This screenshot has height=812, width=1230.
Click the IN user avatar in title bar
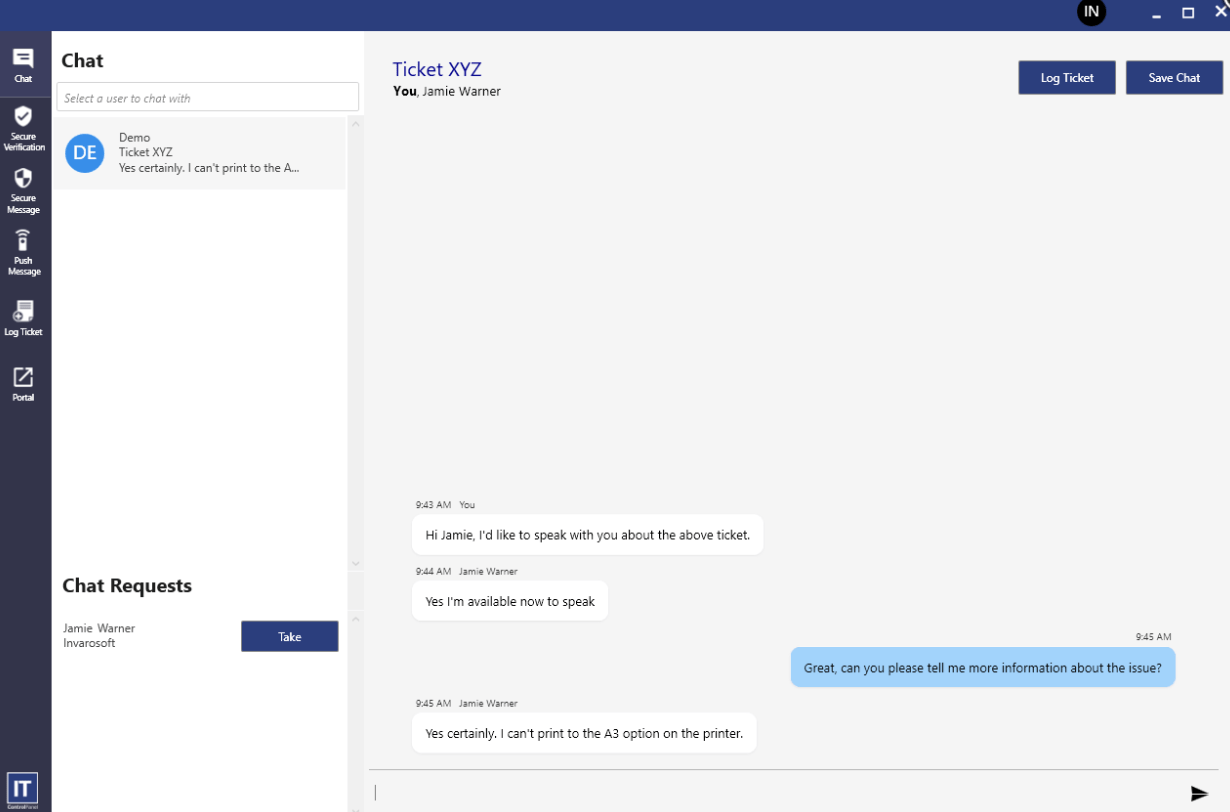[1091, 12]
